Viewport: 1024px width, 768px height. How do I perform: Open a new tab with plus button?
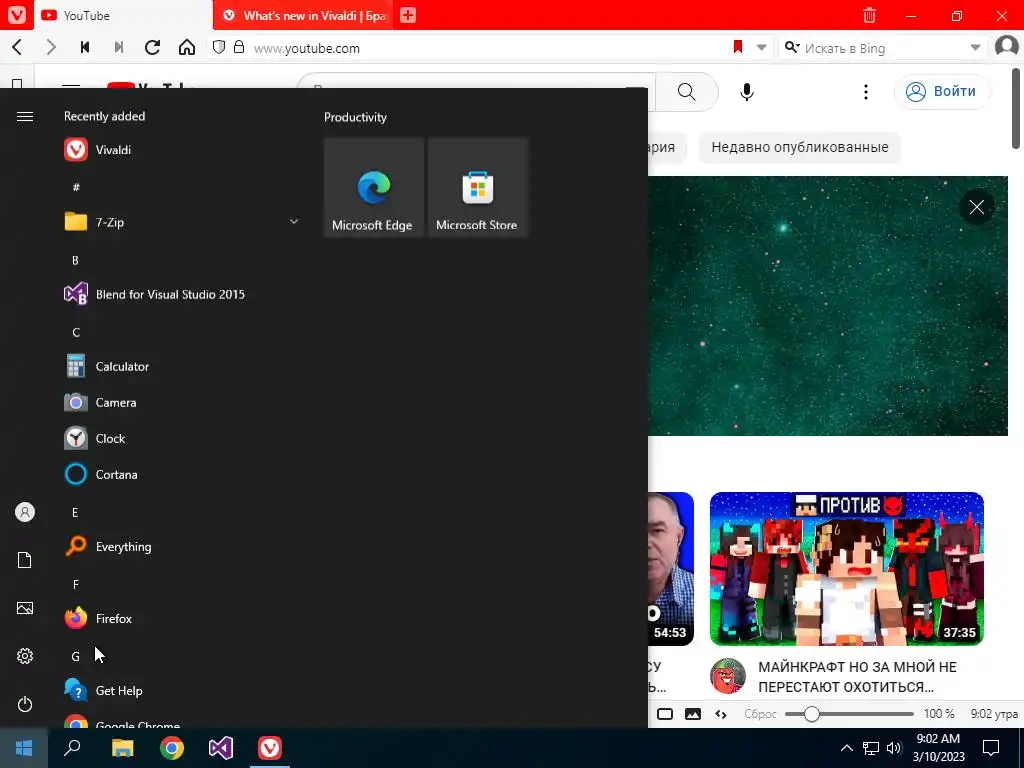pos(408,15)
